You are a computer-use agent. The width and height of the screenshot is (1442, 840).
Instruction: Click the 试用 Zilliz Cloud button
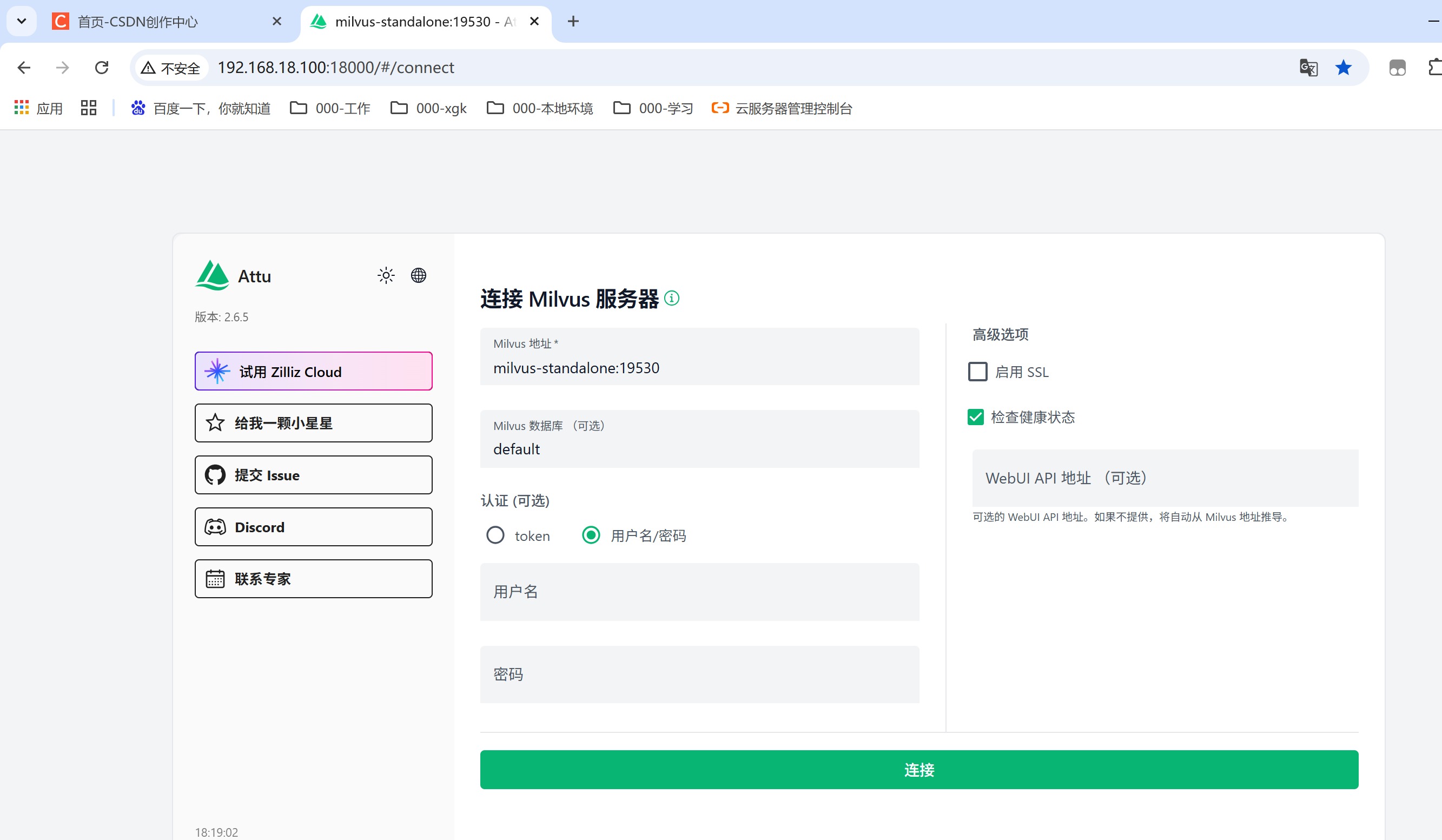pyautogui.click(x=313, y=372)
